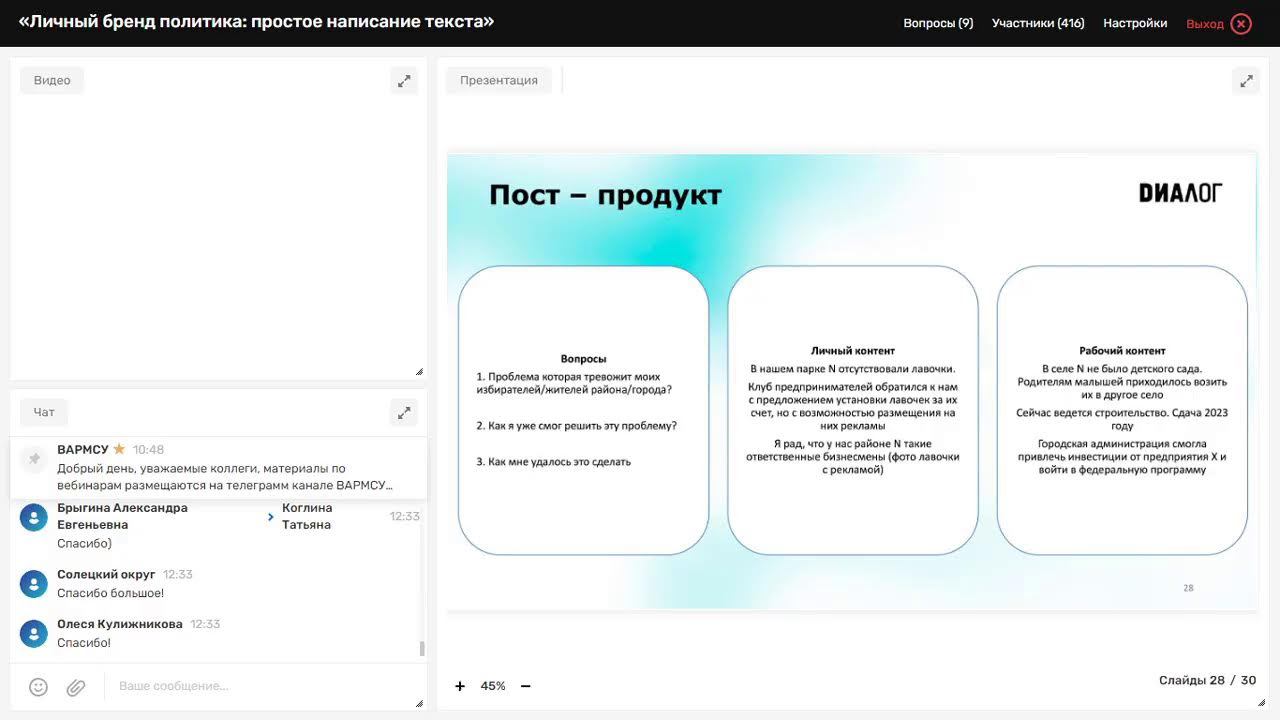The height and width of the screenshot is (720, 1280).
Task: Click the pinned ВАРМСУ message text
Action: [225, 476]
